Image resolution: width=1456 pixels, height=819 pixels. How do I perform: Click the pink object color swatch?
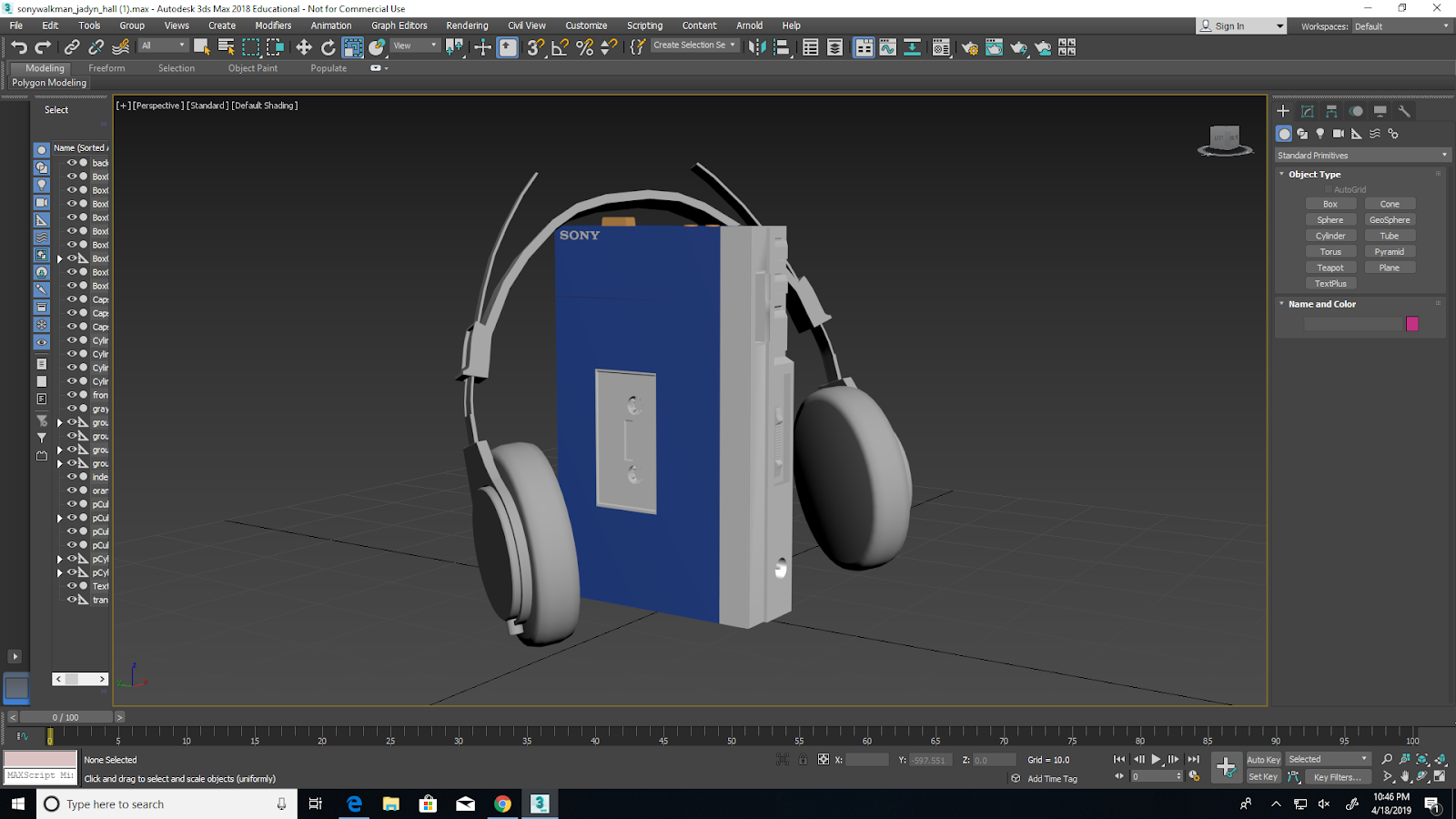tap(1412, 324)
